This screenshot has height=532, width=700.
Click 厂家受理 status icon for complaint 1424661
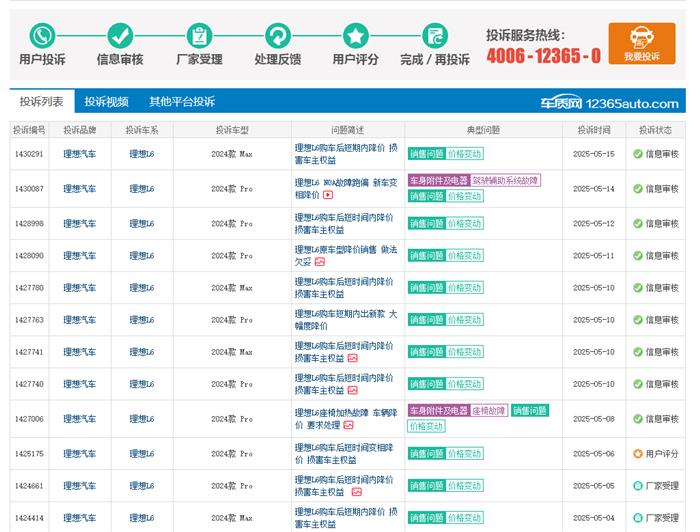tap(638, 486)
